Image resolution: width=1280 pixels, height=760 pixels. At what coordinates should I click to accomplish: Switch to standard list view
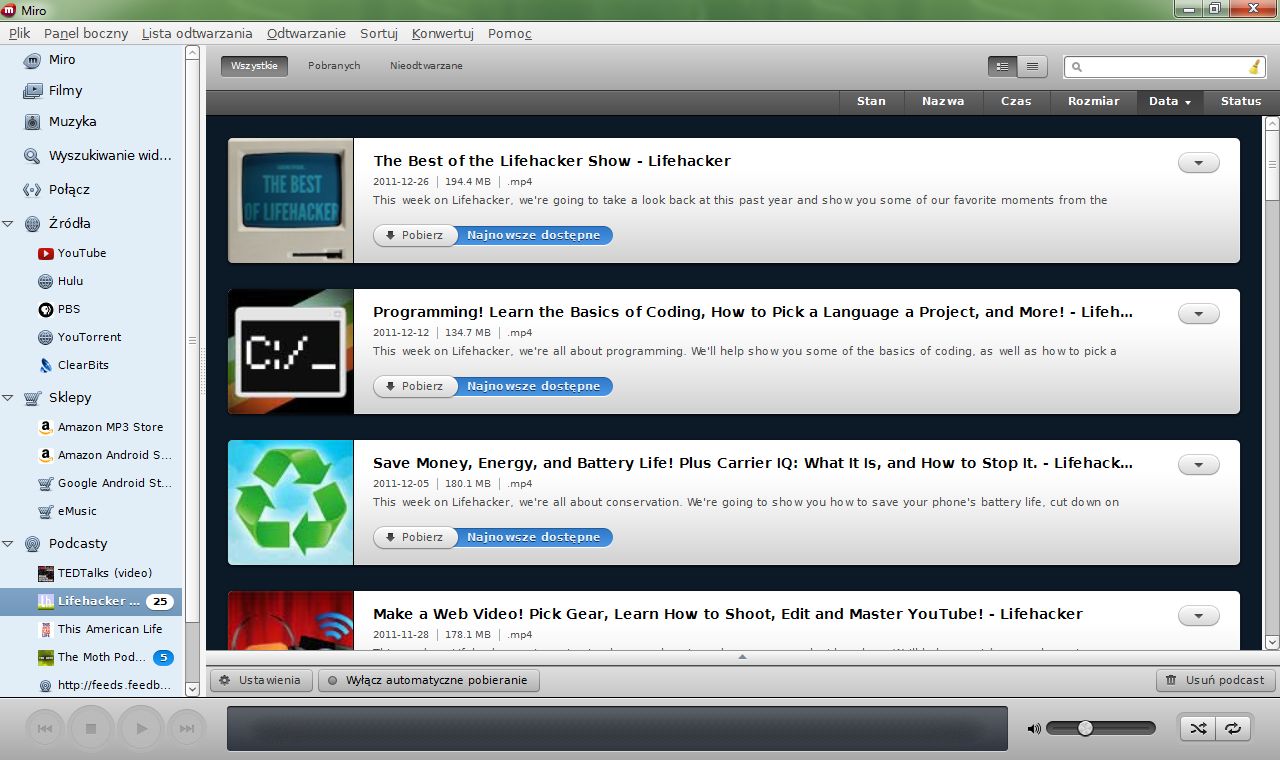coord(1003,67)
